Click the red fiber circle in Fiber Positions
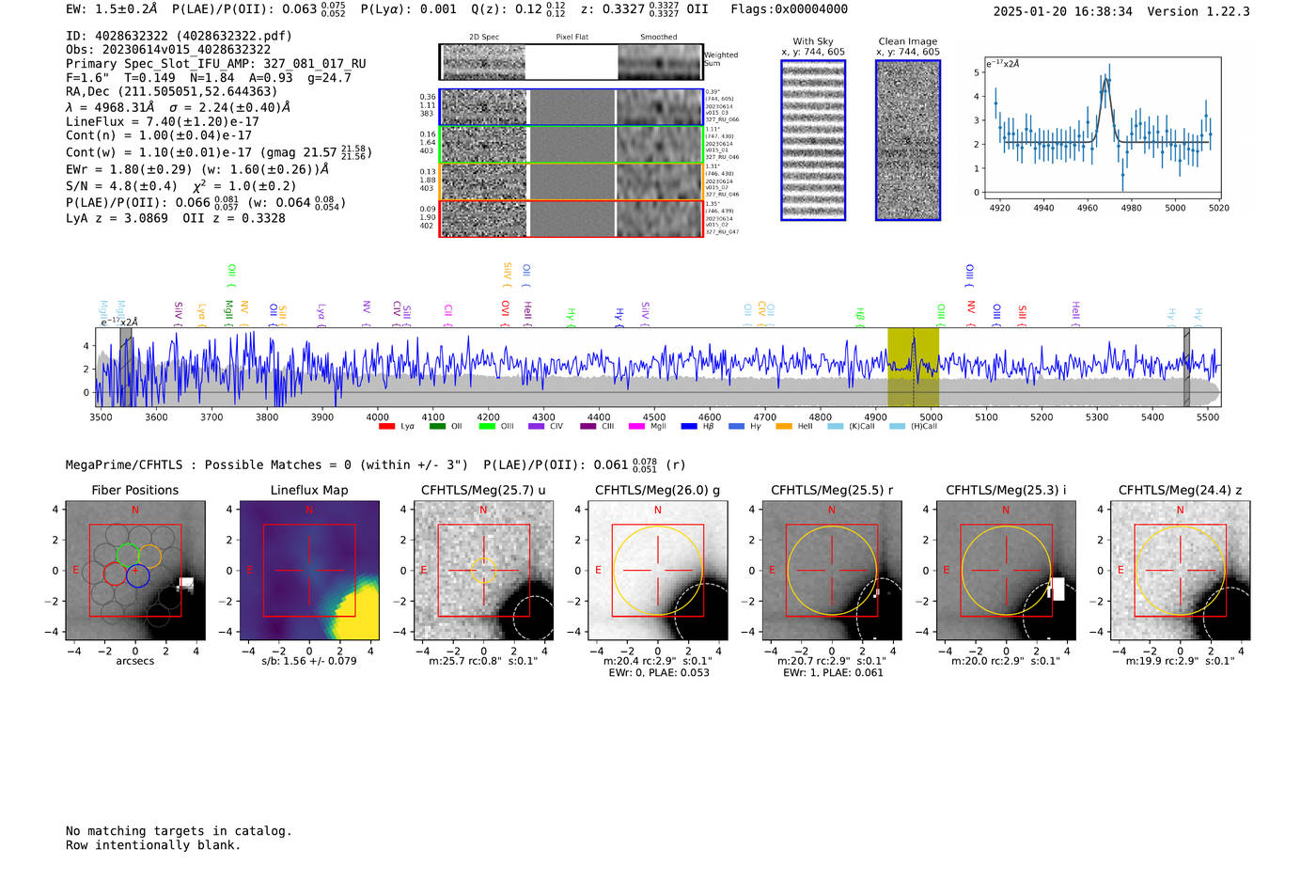The height and width of the screenshot is (896, 1316). [x=115, y=575]
